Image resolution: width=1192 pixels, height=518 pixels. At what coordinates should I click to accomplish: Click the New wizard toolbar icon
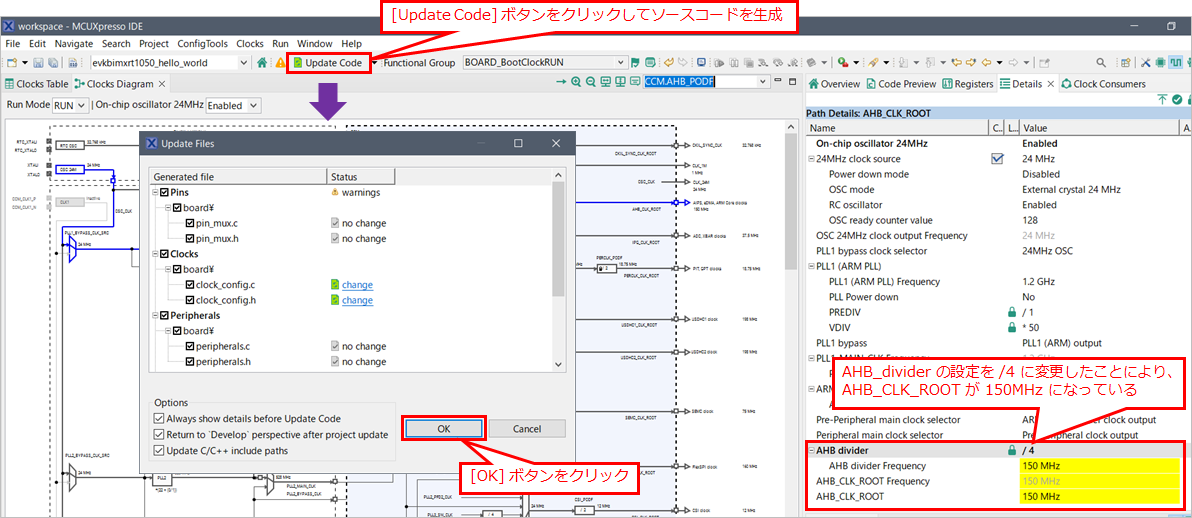12,62
